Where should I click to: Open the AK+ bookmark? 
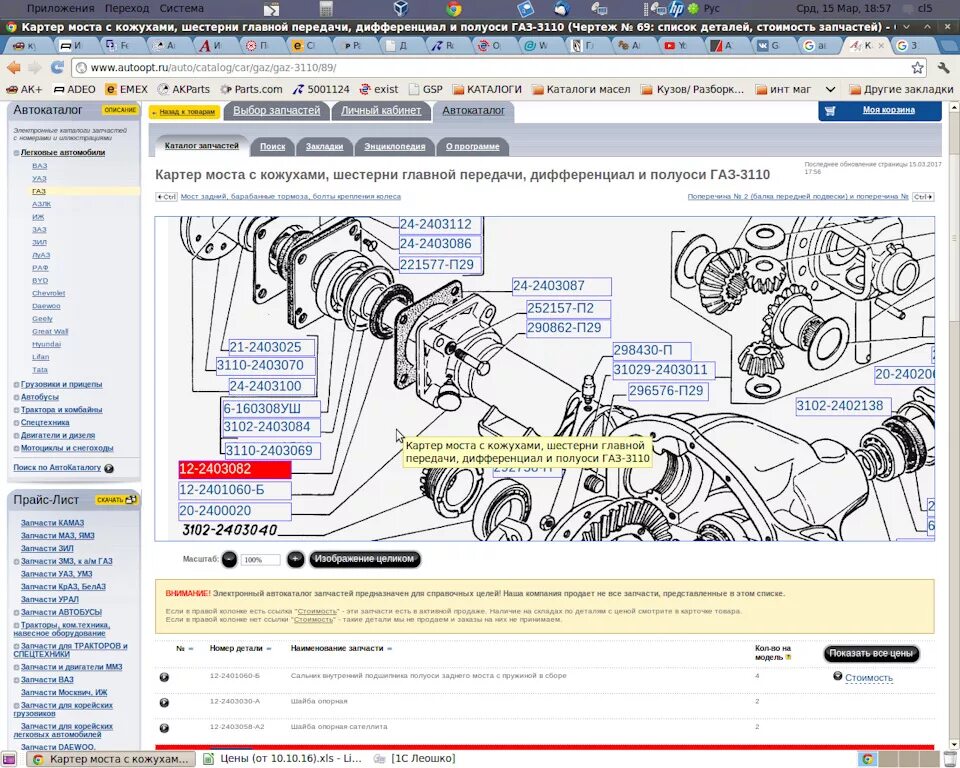[x=24, y=89]
